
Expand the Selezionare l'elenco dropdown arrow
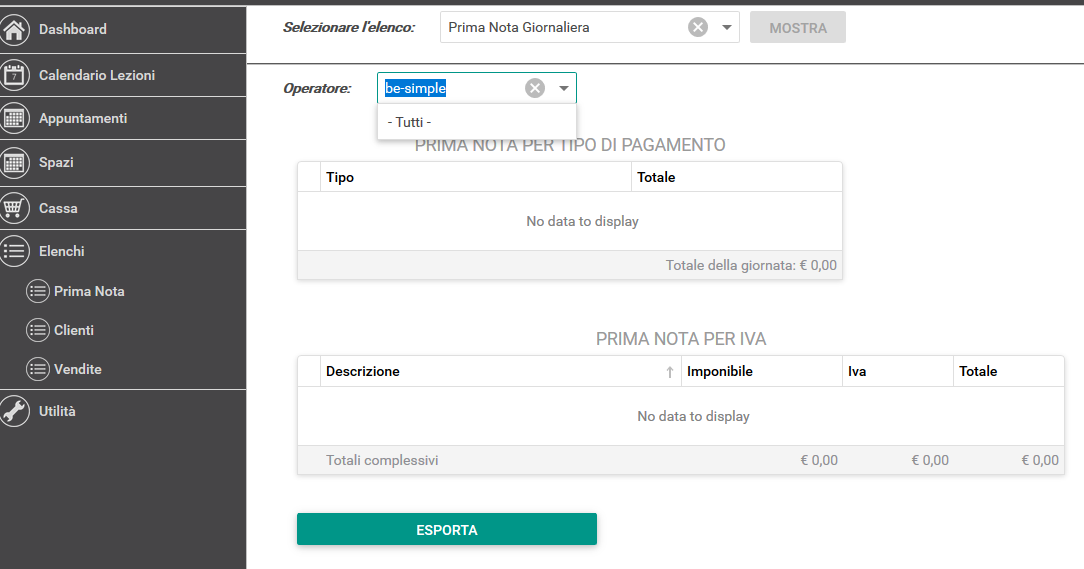tap(727, 28)
